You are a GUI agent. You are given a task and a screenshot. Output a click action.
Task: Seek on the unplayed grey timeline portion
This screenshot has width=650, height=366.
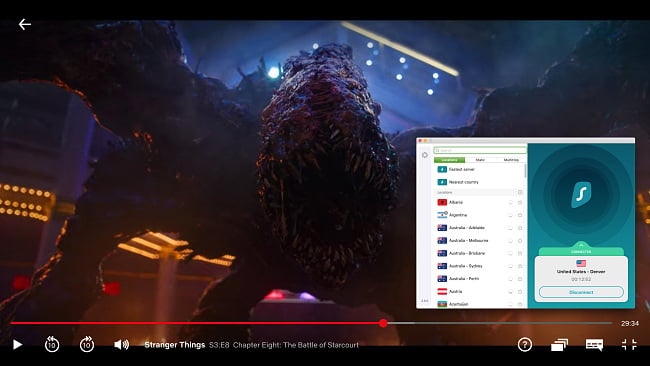pyautogui.click(x=500, y=323)
